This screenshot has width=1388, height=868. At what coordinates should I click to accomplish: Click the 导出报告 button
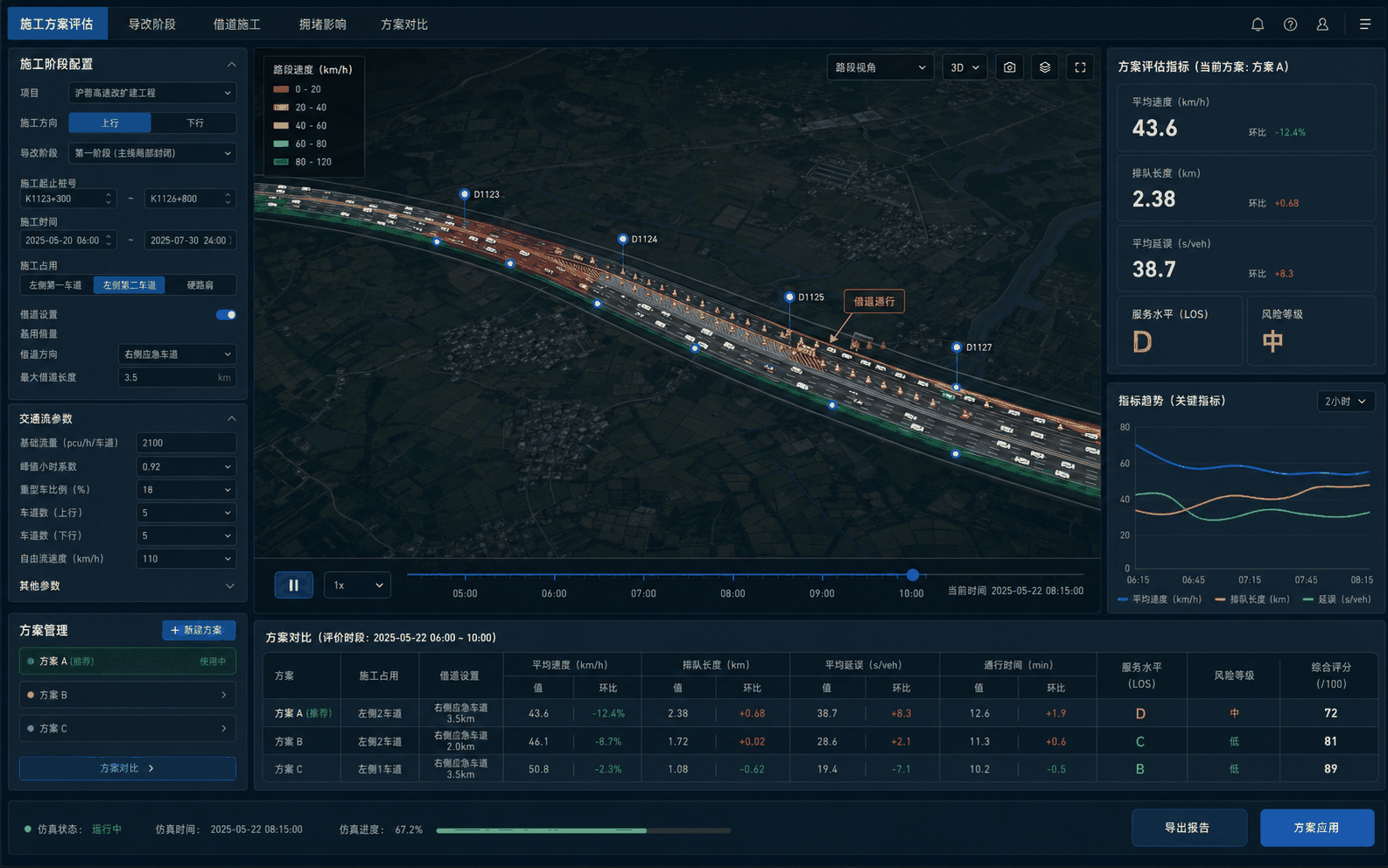(1188, 828)
